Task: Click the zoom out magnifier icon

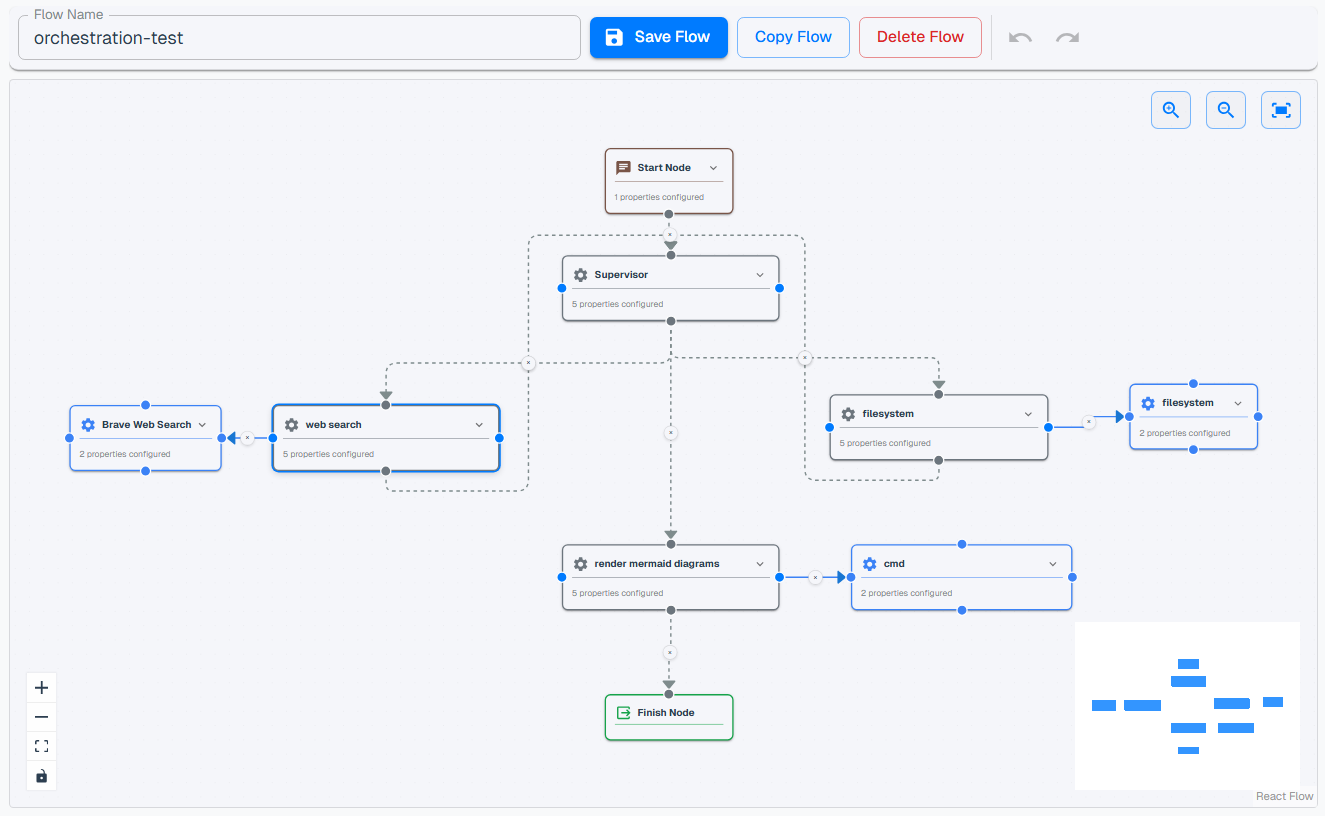Action: (1225, 110)
